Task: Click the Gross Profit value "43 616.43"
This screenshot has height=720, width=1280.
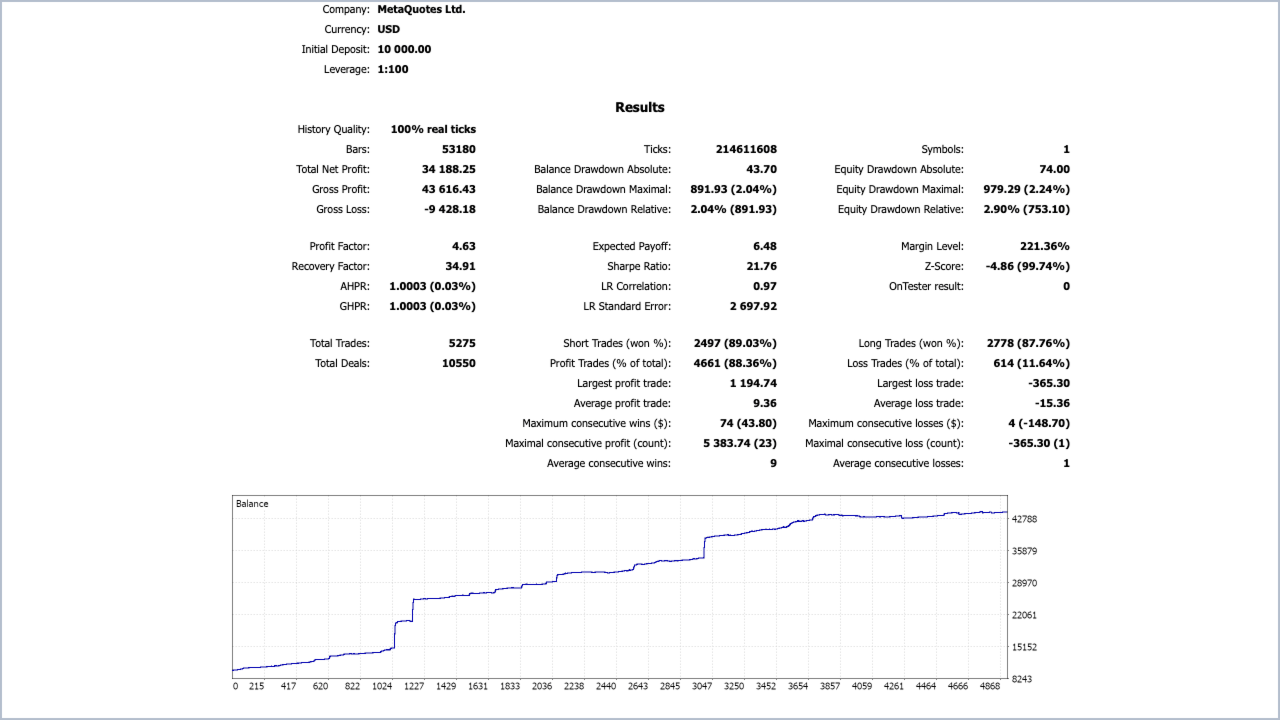Action: click(x=449, y=189)
